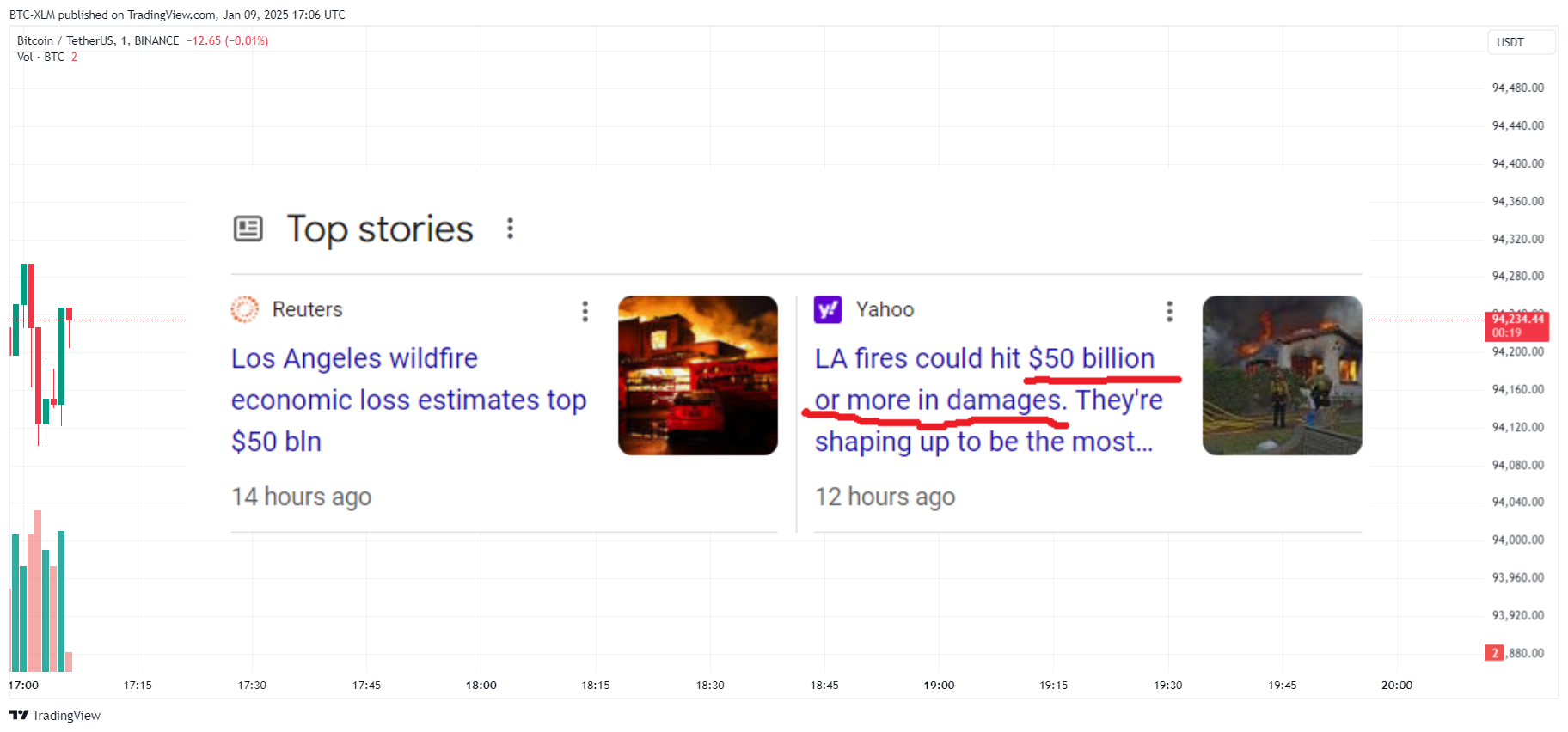Click the 12 hours ago timestamp

[885, 497]
